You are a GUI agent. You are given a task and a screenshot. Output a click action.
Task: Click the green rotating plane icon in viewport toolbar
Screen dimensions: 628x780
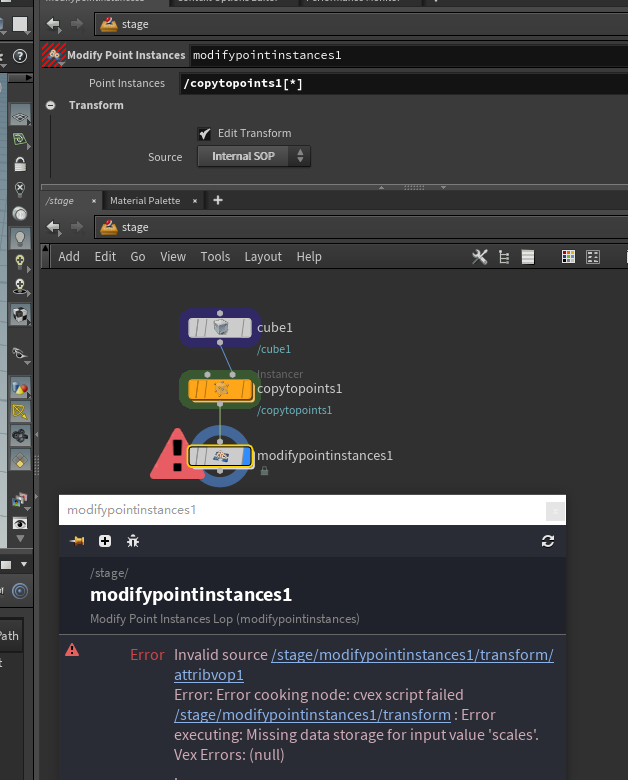pyautogui.click(x=20, y=140)
